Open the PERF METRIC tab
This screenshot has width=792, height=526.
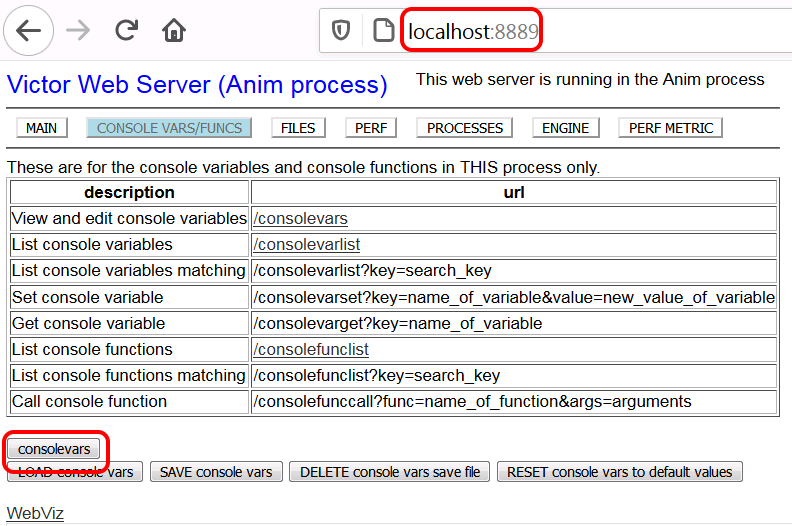coord(671,128)
